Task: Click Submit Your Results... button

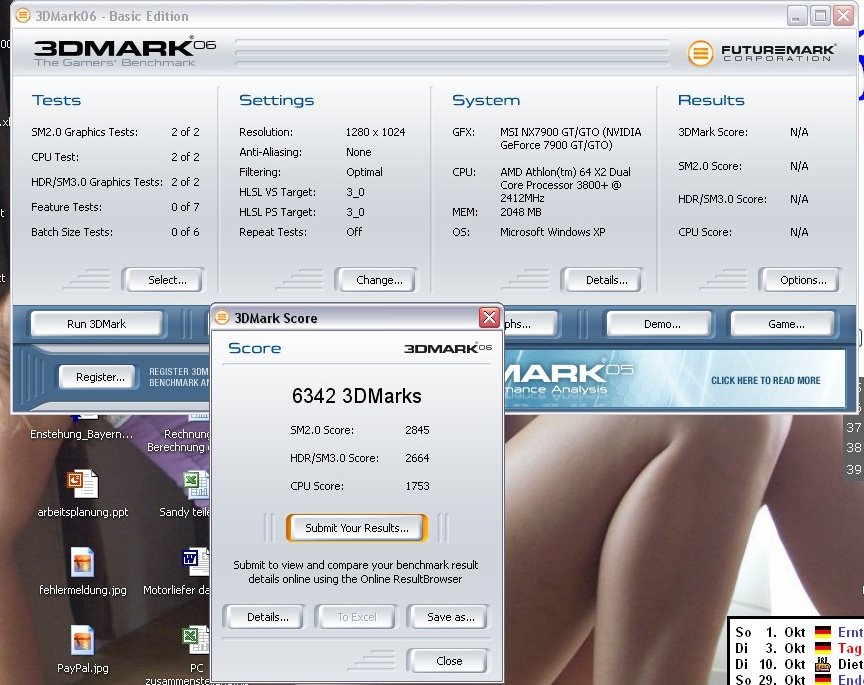Action: (357, 527)
